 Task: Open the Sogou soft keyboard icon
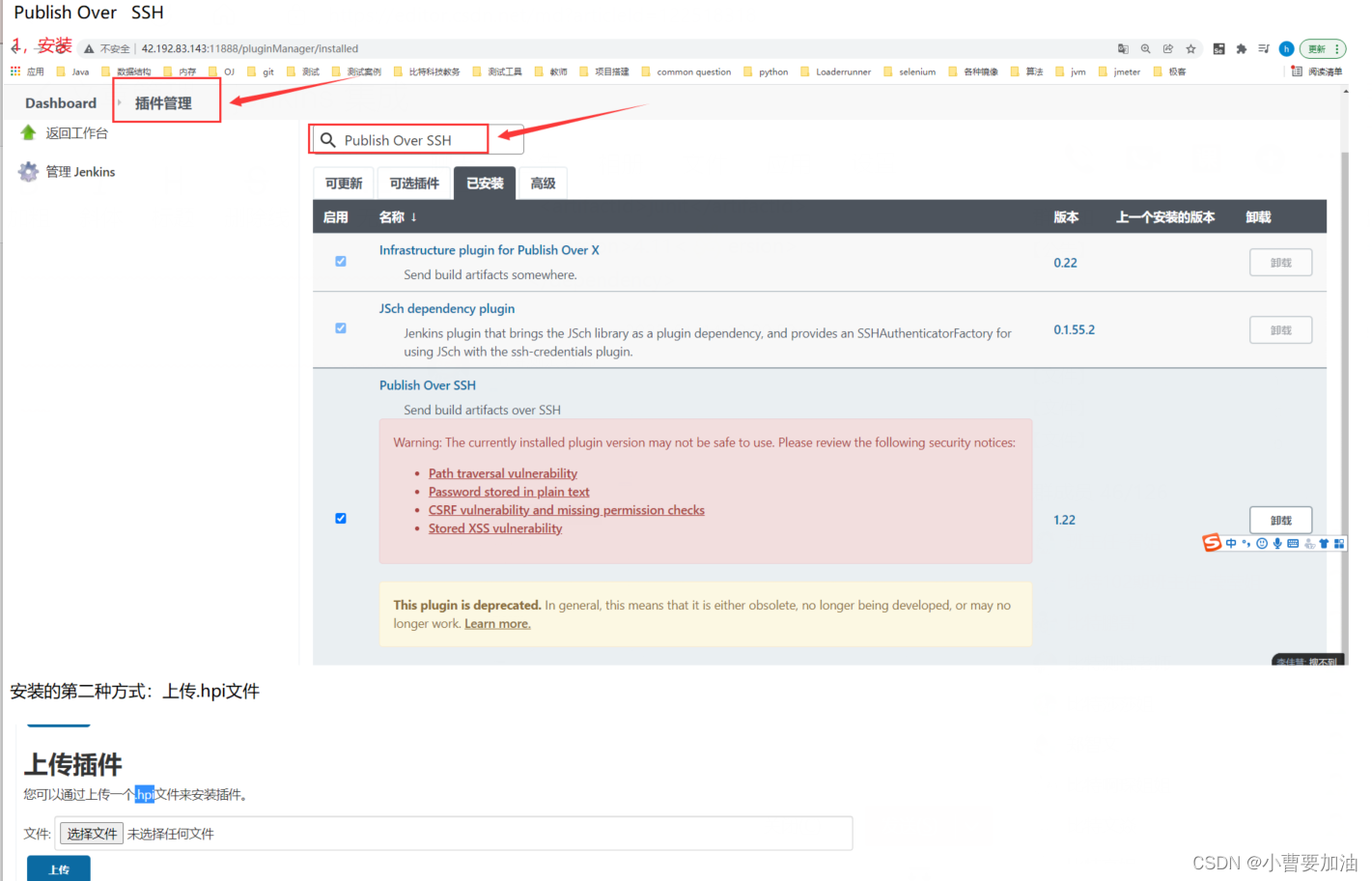[x=1293, y=544]
